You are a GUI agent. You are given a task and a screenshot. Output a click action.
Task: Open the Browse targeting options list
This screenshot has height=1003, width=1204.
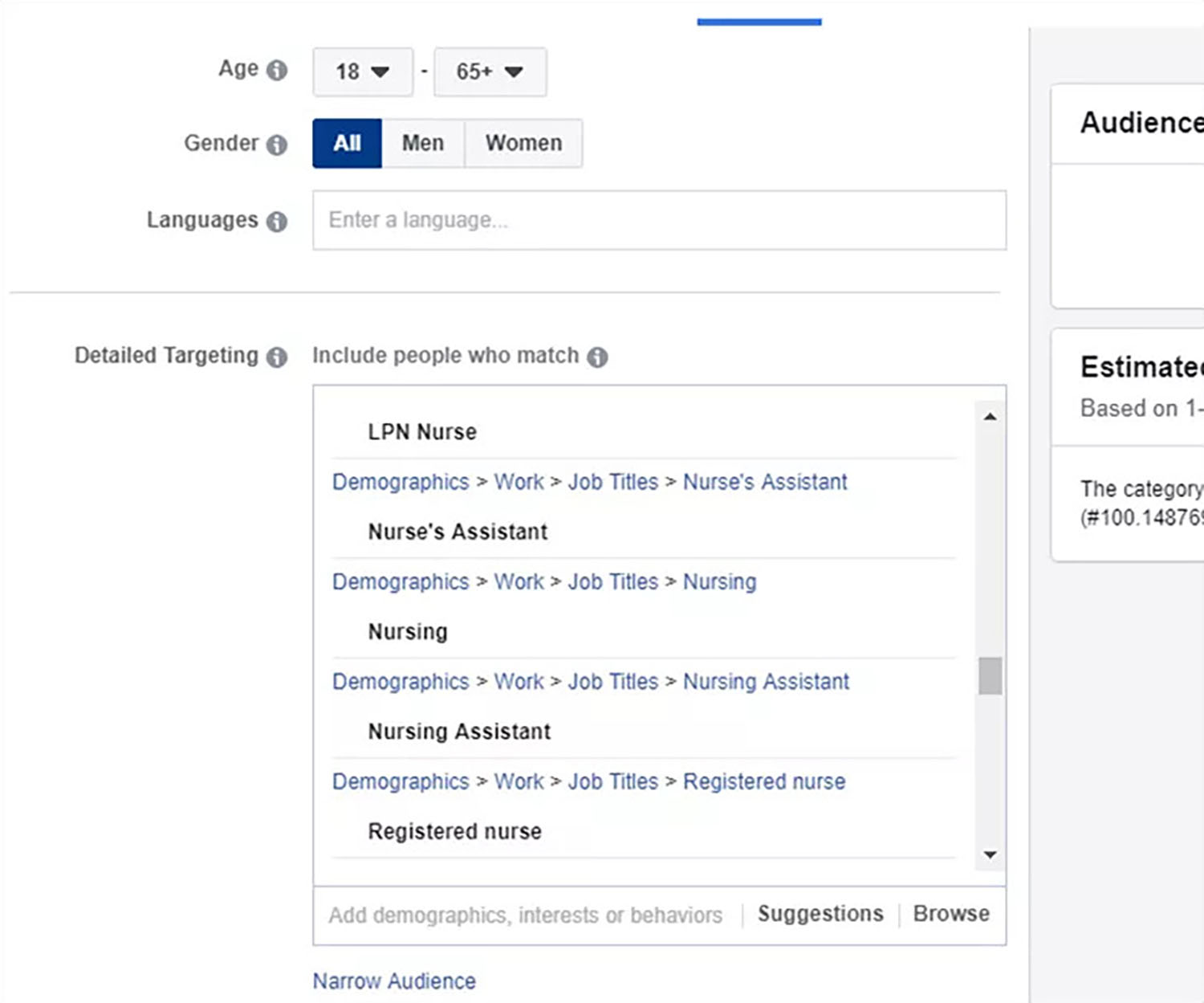click(x=950, y=914)
